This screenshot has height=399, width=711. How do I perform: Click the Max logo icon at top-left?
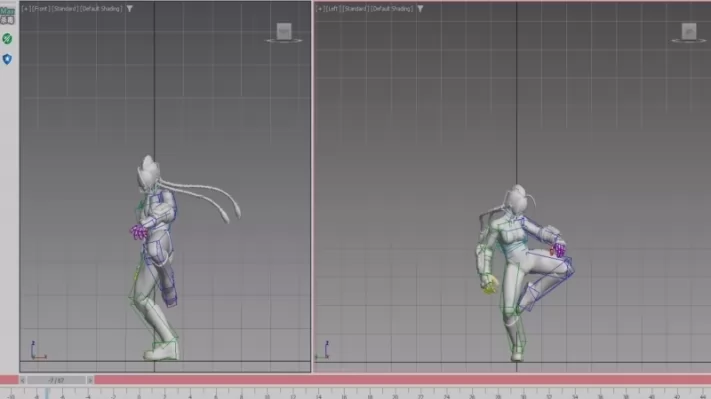(x=7, y=15)
